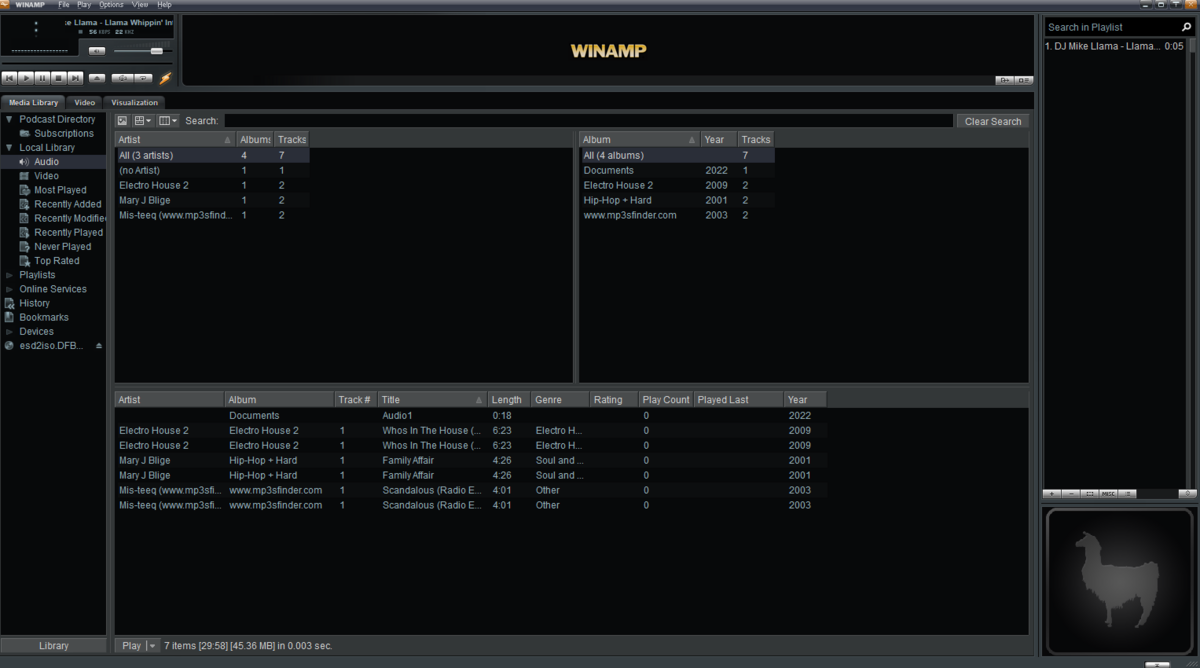Click the Eject open-file button
Image resolution: width=1200 pixels, height=668 pixels.
coord(97,78)
